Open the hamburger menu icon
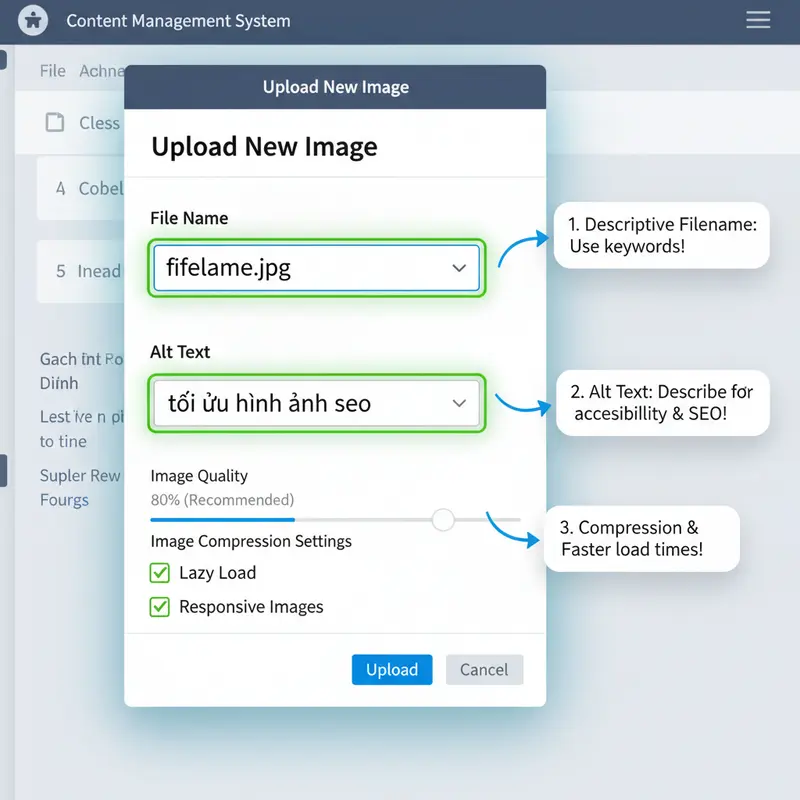 tap(759, 20)
